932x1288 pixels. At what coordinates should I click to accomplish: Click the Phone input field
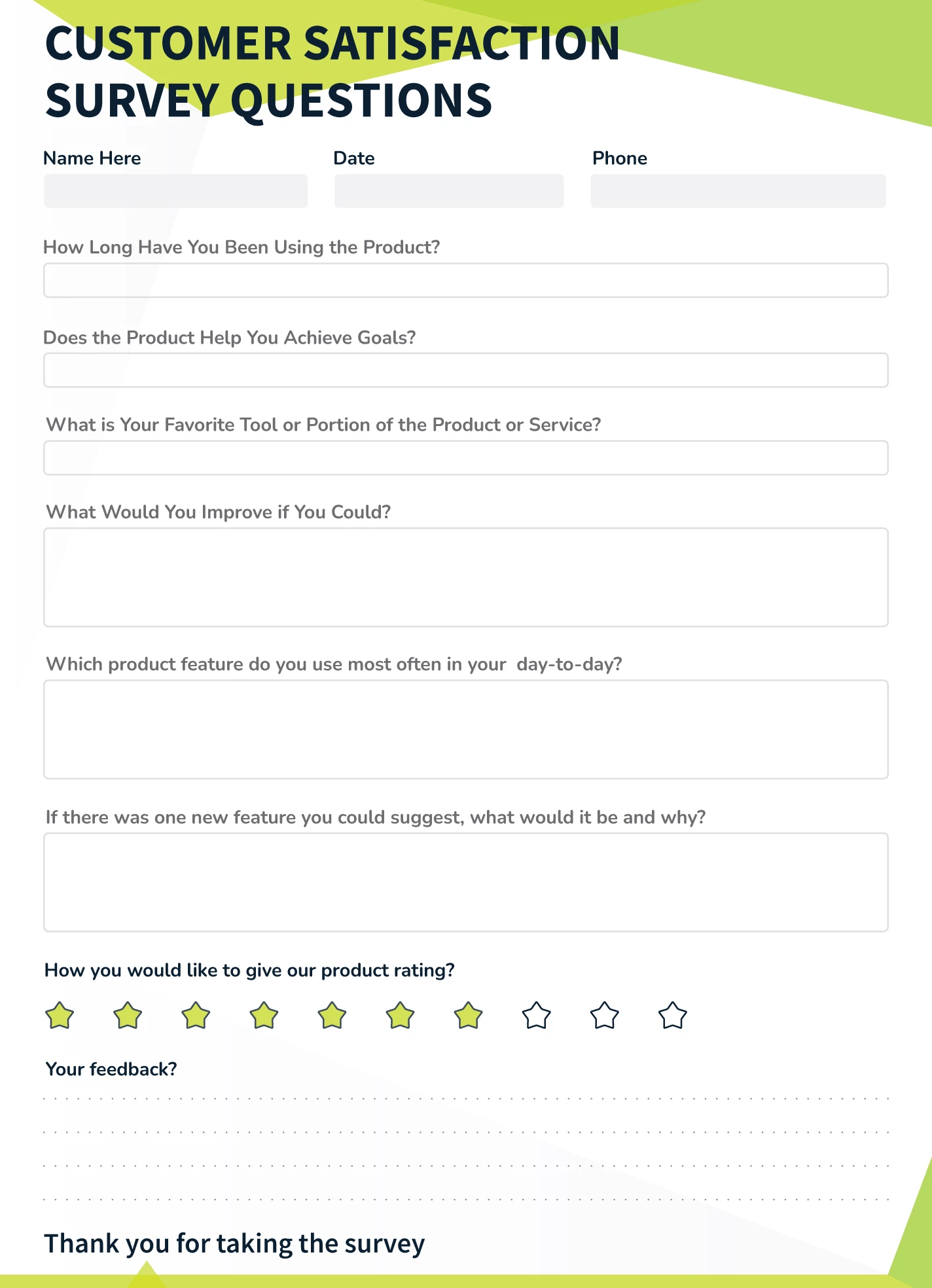(x=738, y=191)
